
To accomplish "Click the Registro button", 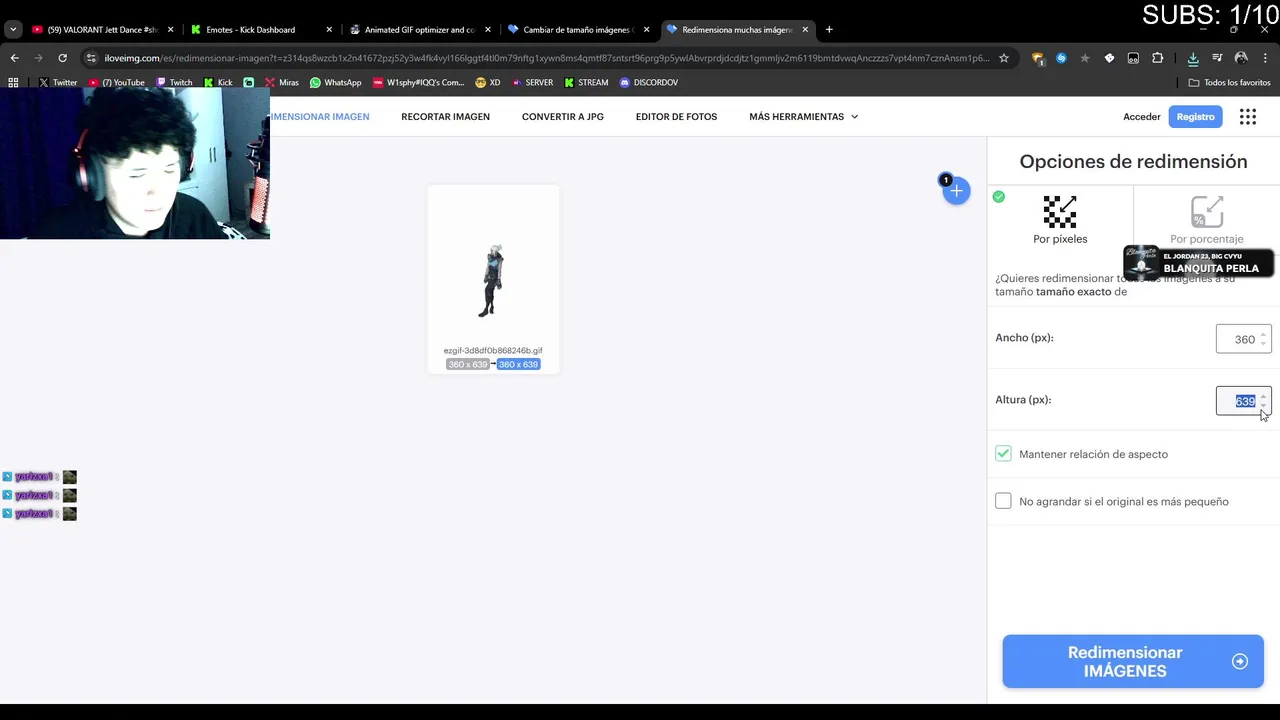I will [x=1195, y=117].
